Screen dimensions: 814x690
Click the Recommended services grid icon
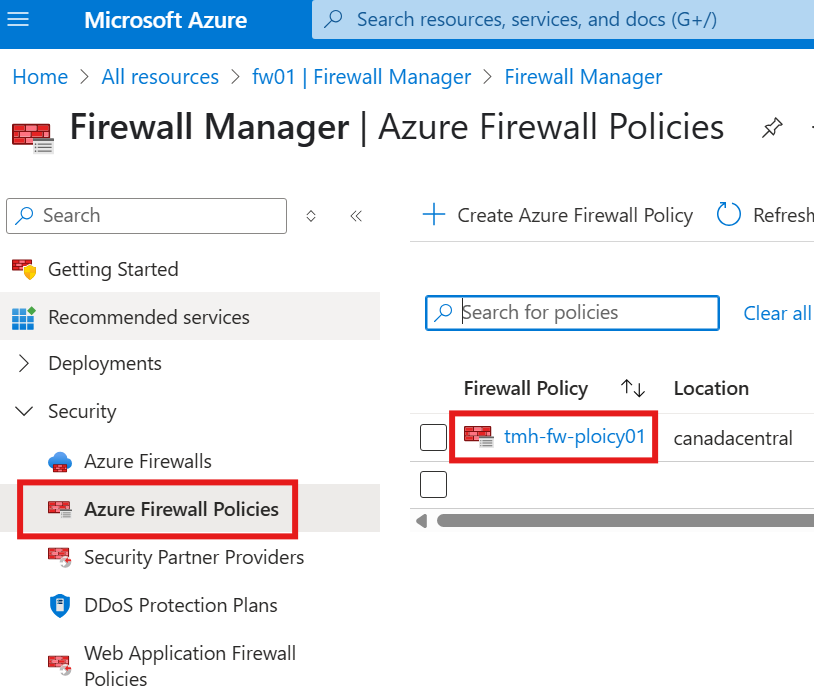coord(23,318)
